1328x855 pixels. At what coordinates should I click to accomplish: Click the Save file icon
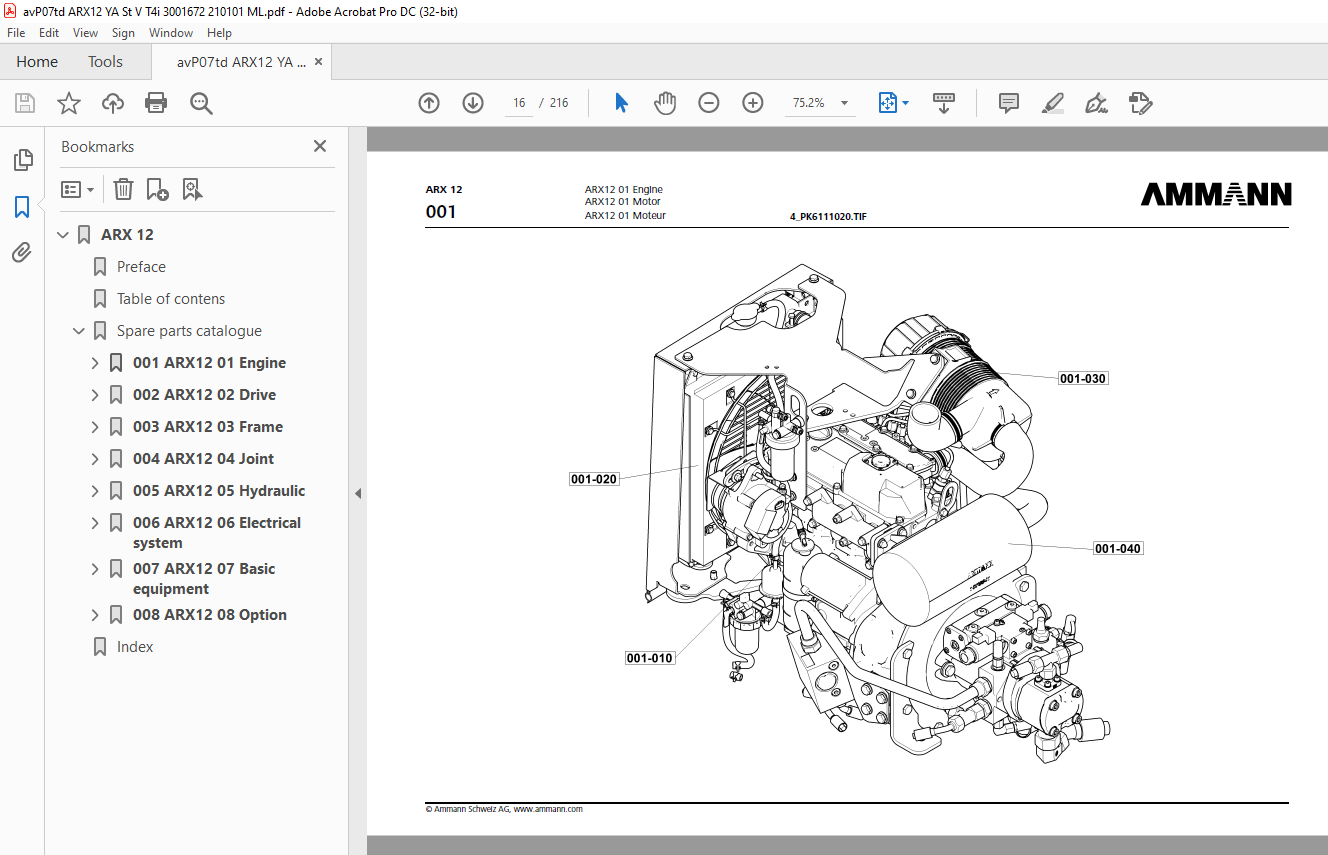click(x=25, y=103)
